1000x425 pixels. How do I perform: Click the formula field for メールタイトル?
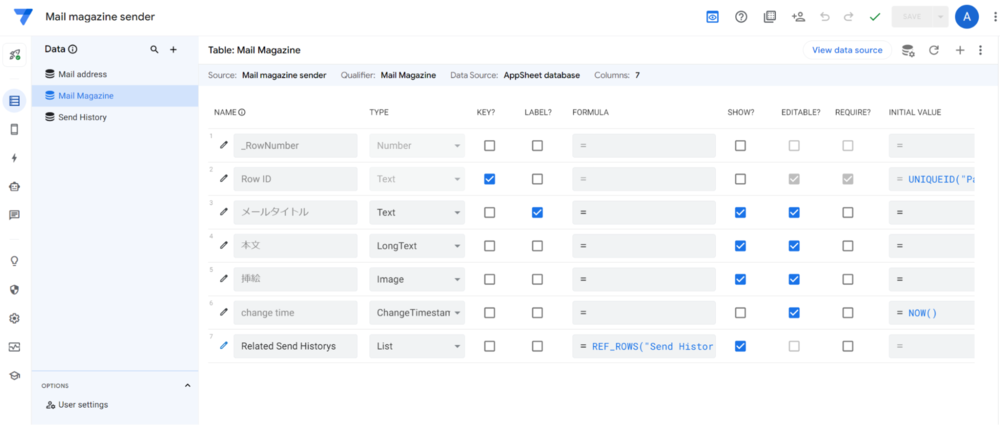coord(644,212)
